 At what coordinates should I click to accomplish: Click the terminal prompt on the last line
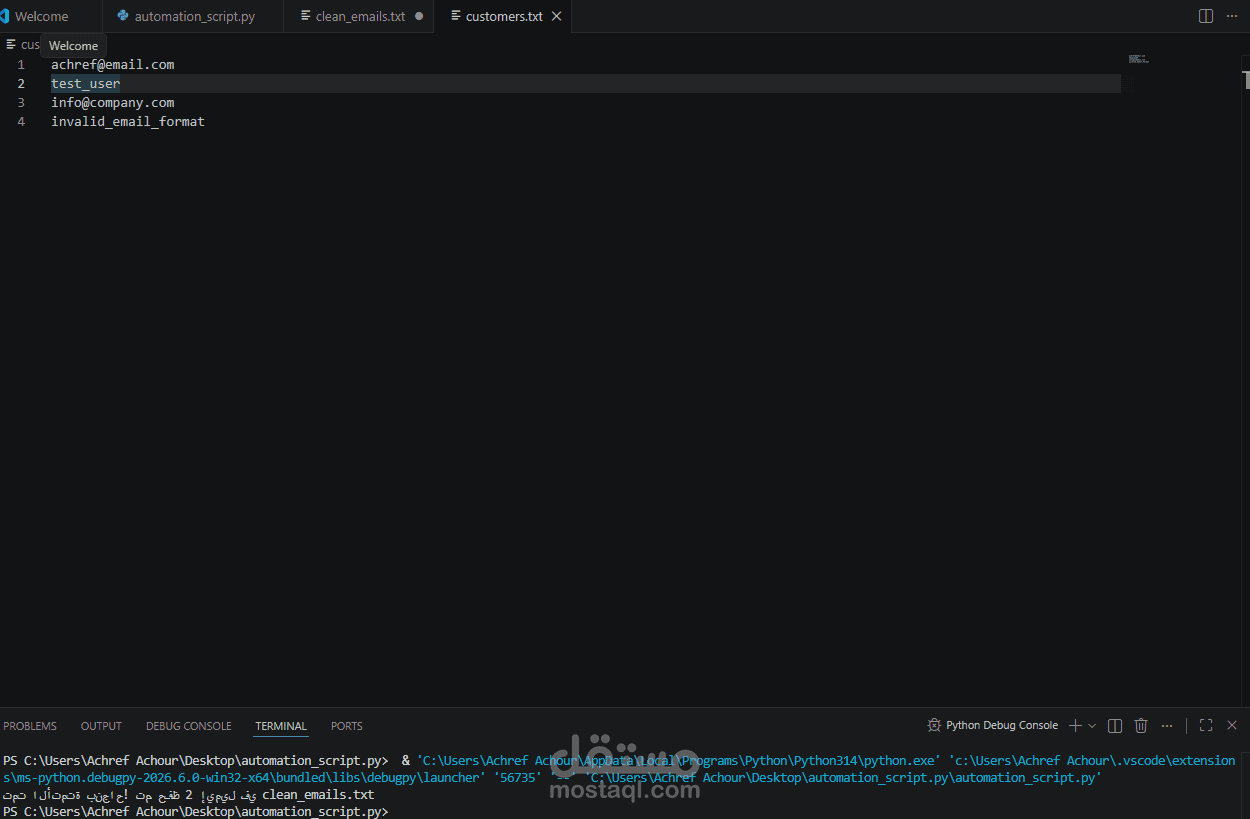[195, 811]
